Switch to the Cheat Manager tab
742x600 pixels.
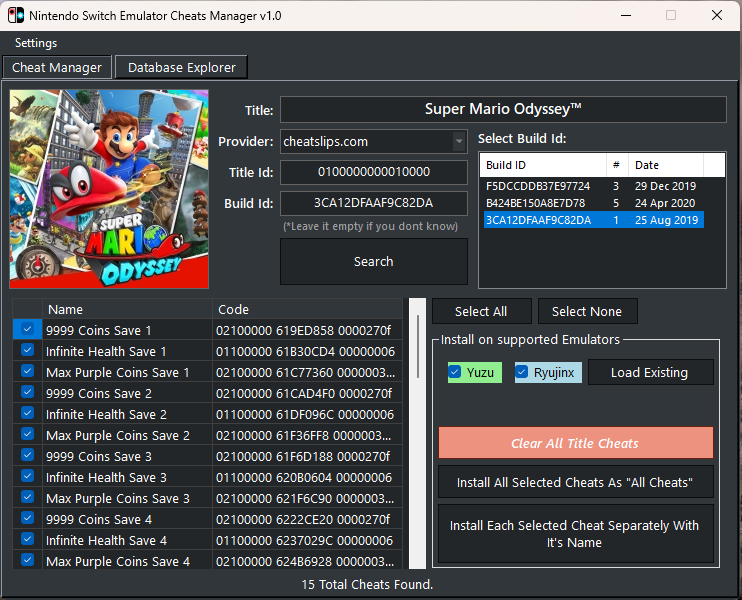[57, 67]
